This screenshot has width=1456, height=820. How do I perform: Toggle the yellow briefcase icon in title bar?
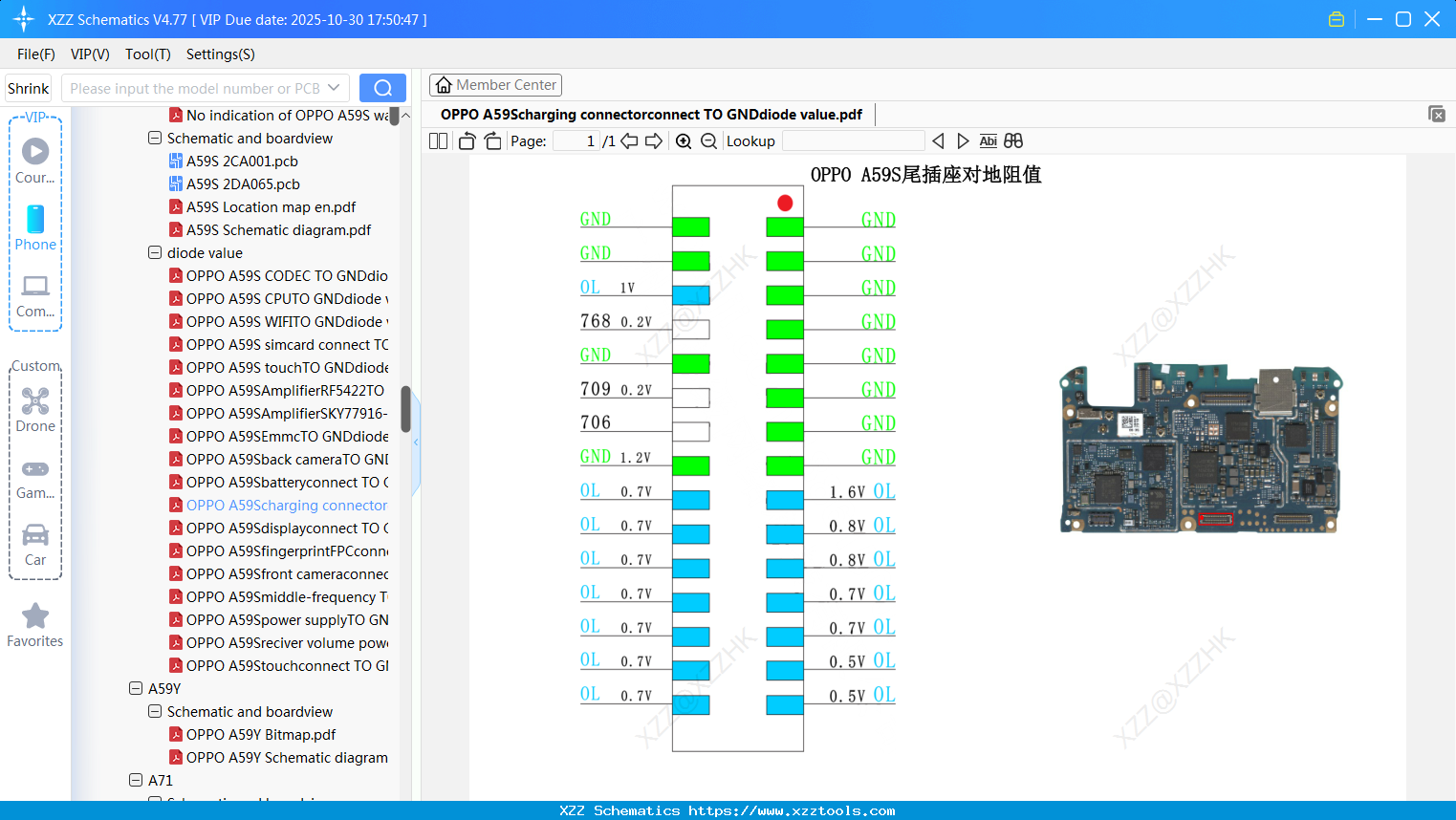(x=1336, y=18)
